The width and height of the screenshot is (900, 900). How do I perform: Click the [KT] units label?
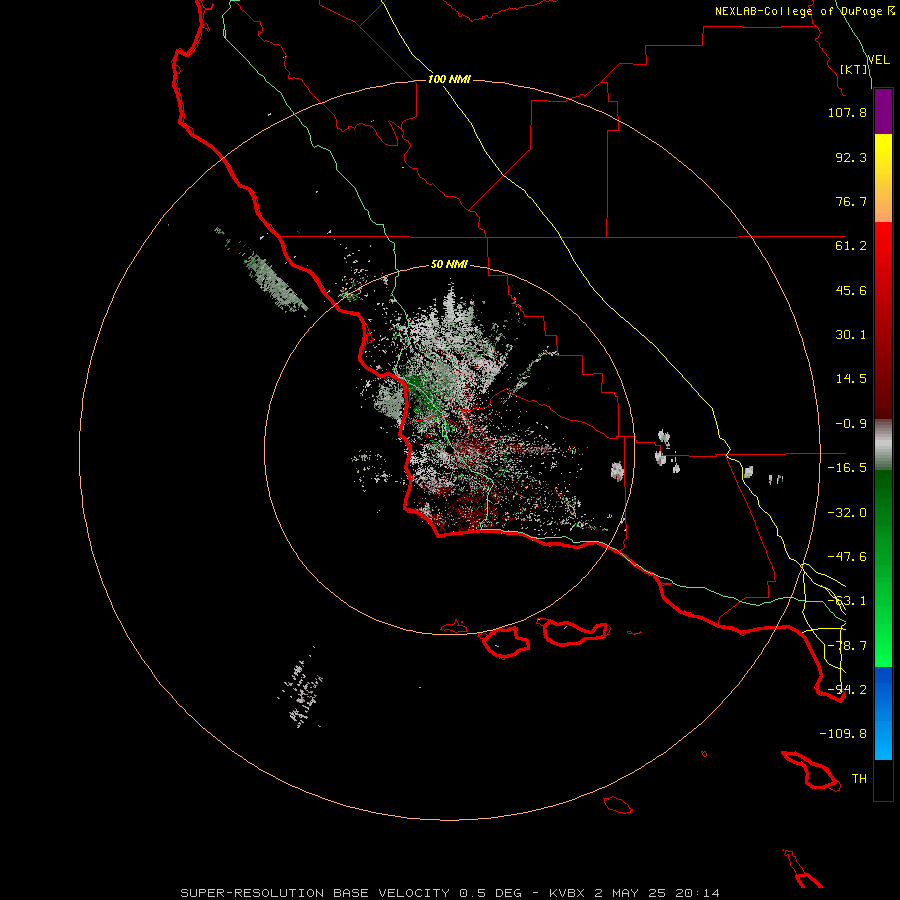click(854, 69)
